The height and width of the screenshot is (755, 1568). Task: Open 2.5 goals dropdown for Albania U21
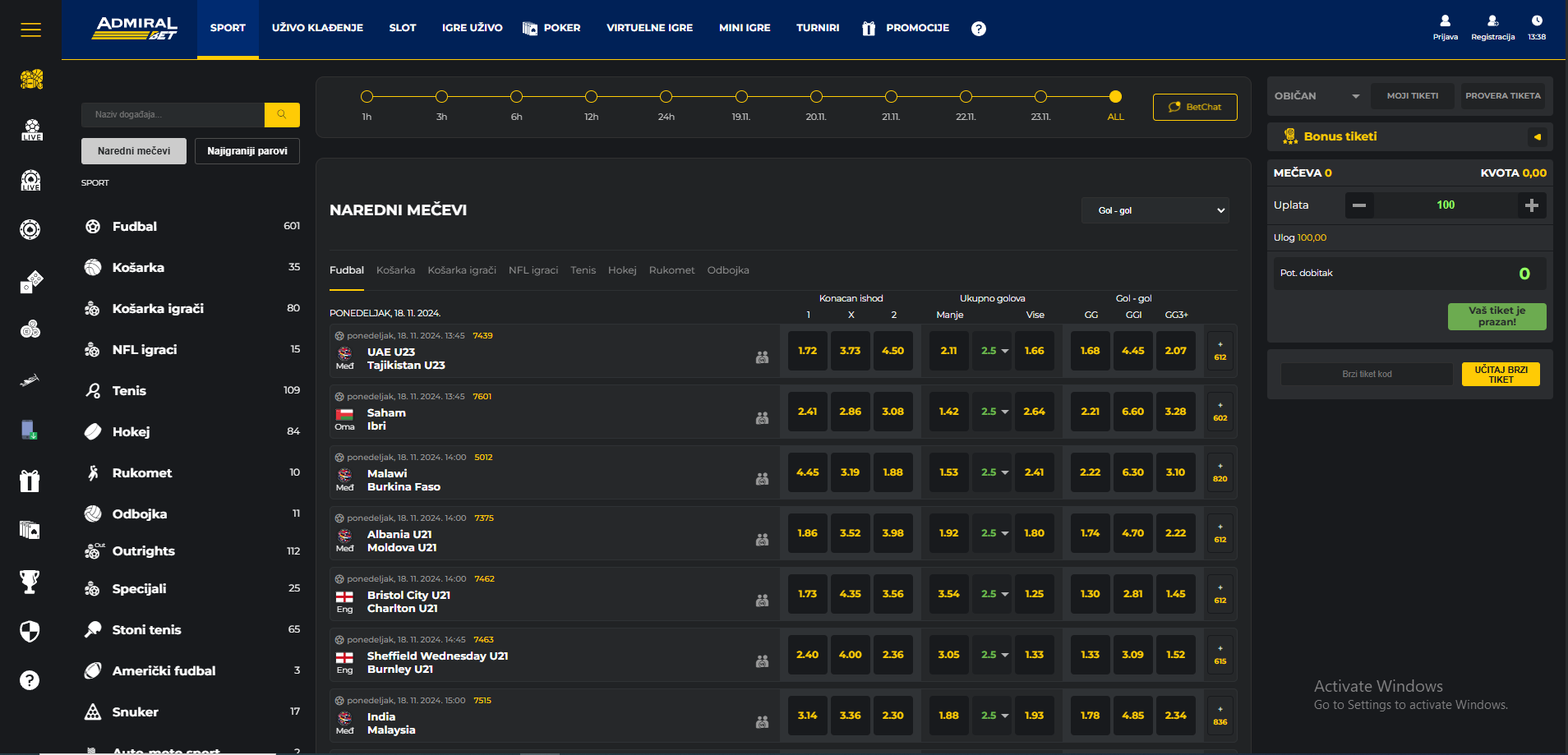coord(992,533)
